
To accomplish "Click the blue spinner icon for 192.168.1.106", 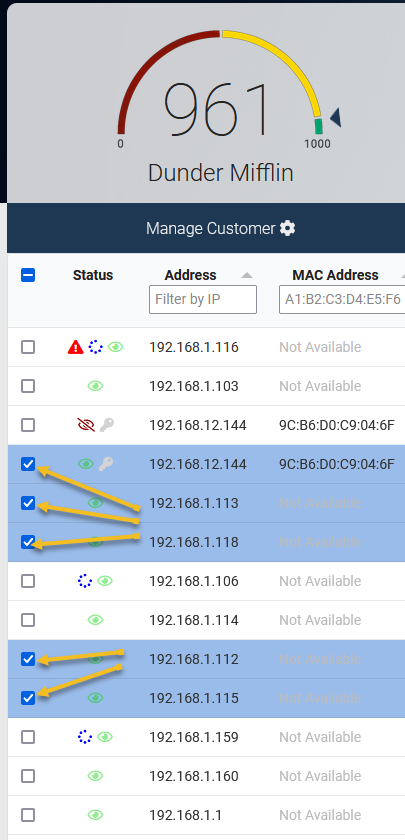I will click(x=85, y=581).
